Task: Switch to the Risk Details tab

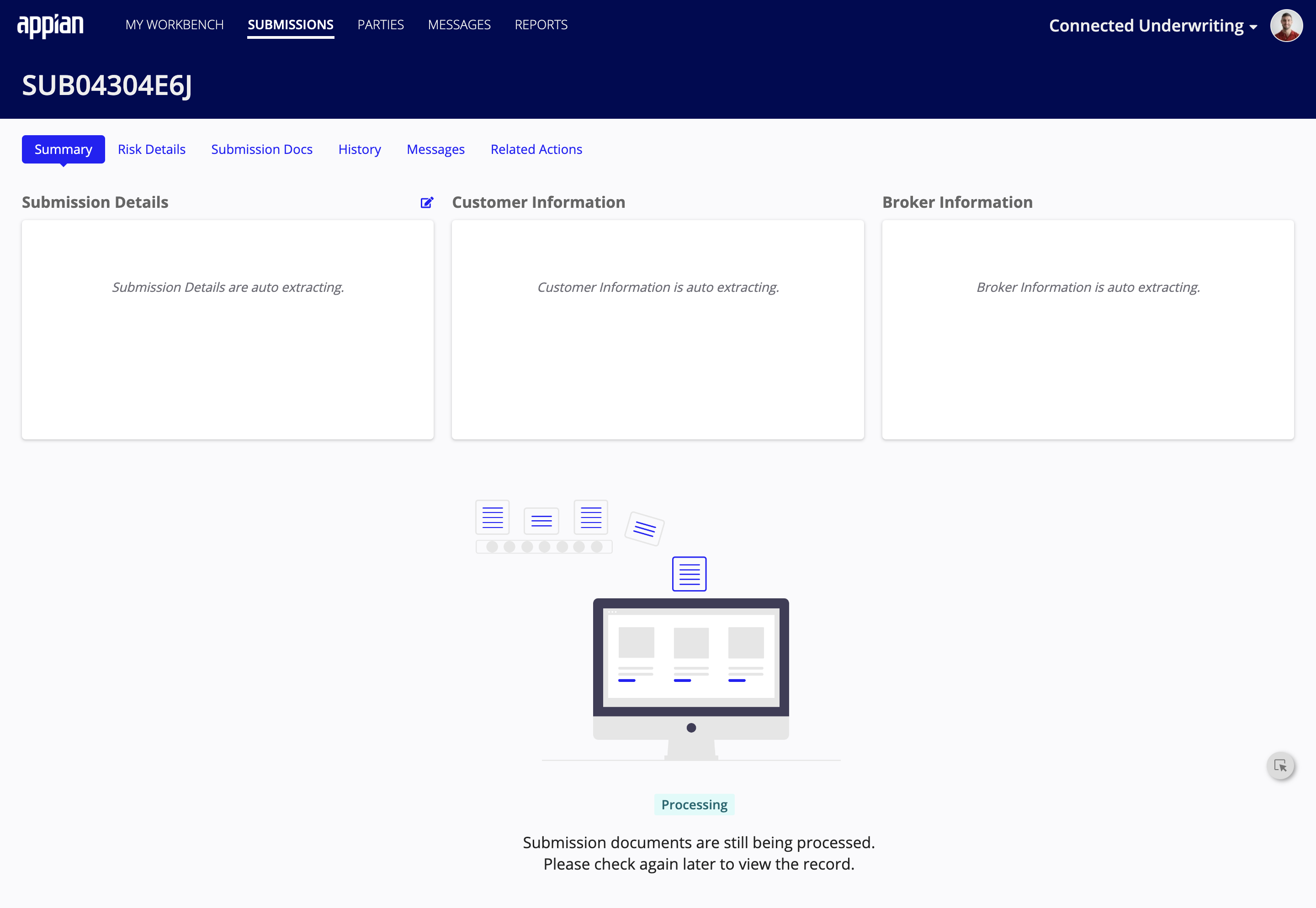Action: 152,149
